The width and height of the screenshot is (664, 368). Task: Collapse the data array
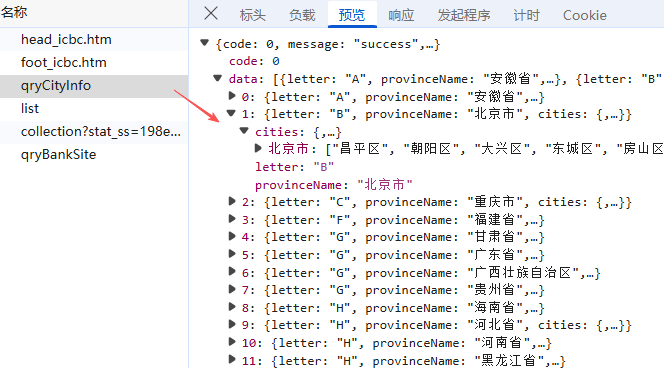point(218,78)
